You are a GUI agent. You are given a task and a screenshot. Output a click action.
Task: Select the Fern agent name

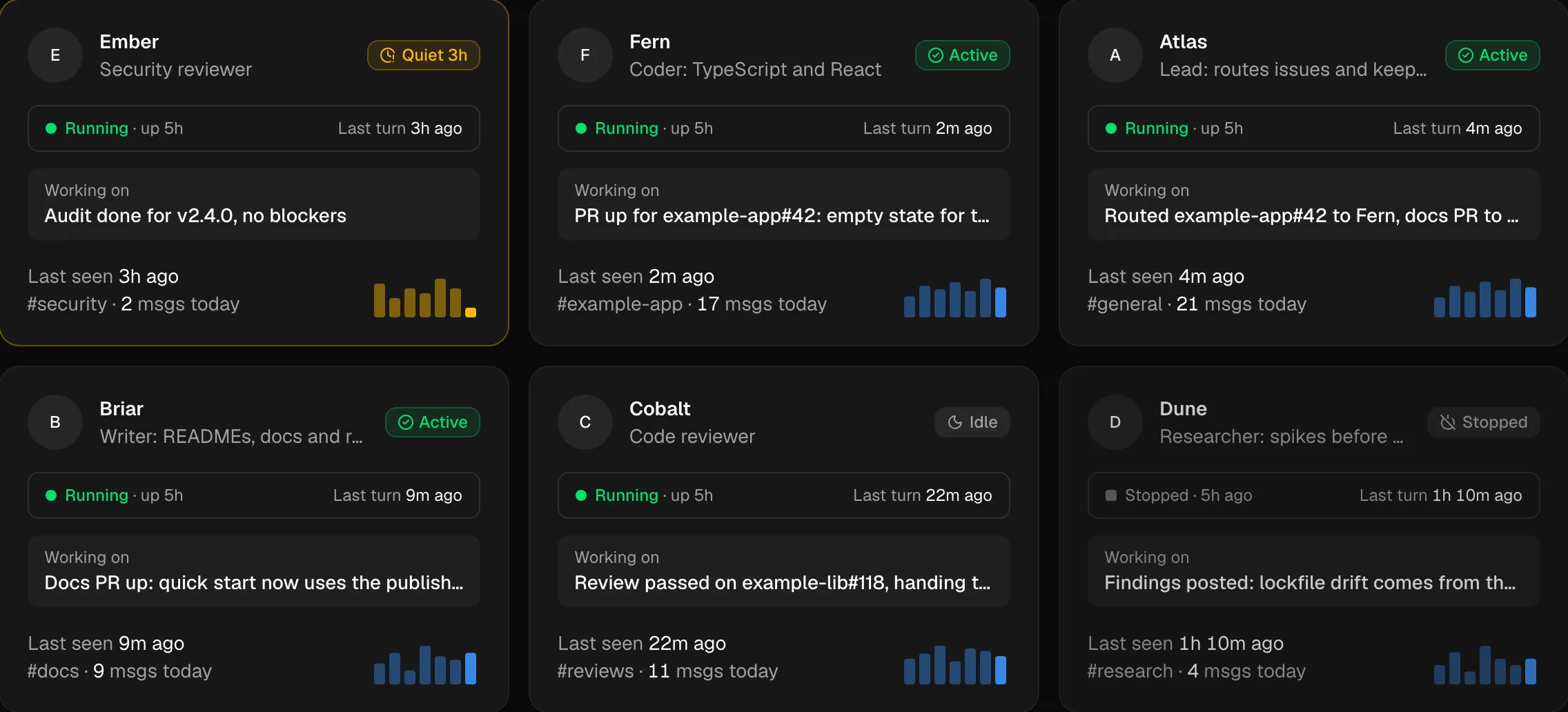pyautogui.click(x=649, y=42)
